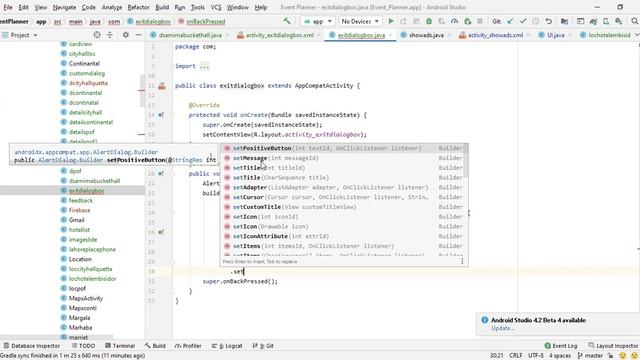Open Project panel settings gear
Screen dimensions: 640x360
click(x=126, y=35)
